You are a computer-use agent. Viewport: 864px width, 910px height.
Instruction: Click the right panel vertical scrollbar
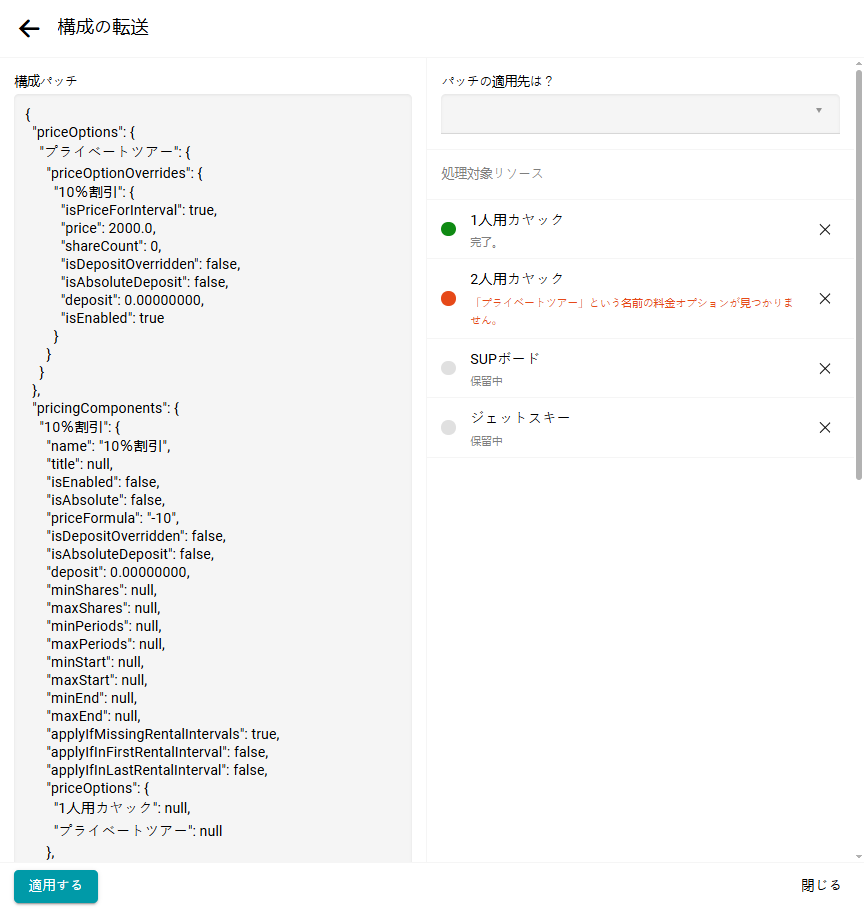pyautogui.click(x=858, y=270)
